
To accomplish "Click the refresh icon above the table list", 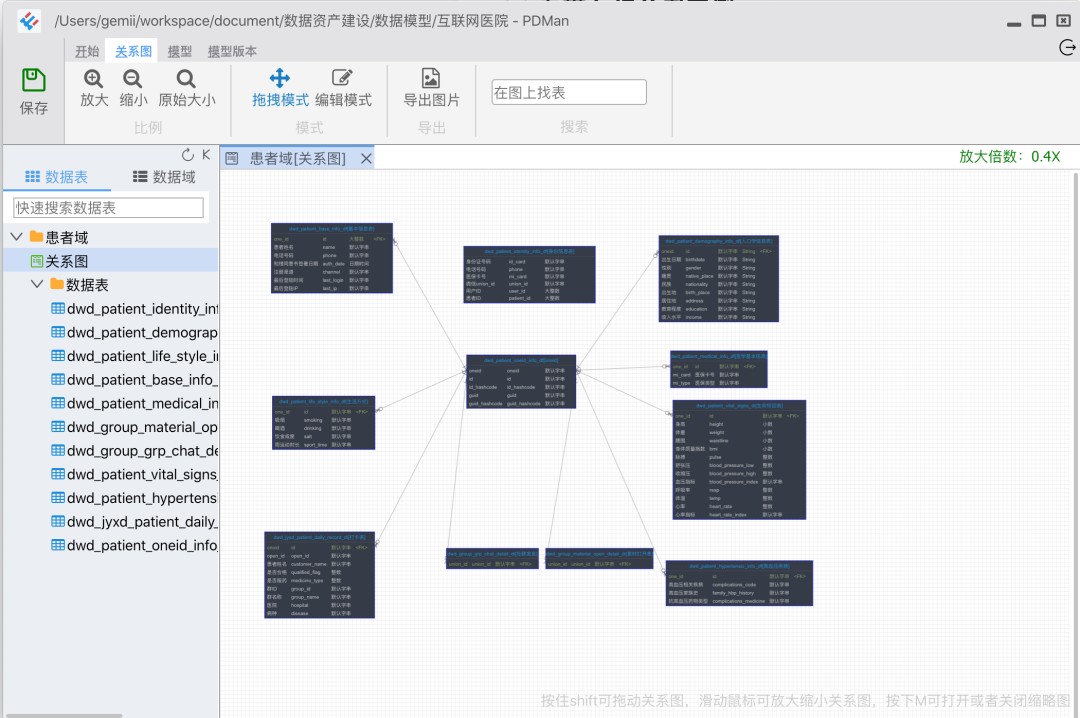I will (x=187, y=155).
